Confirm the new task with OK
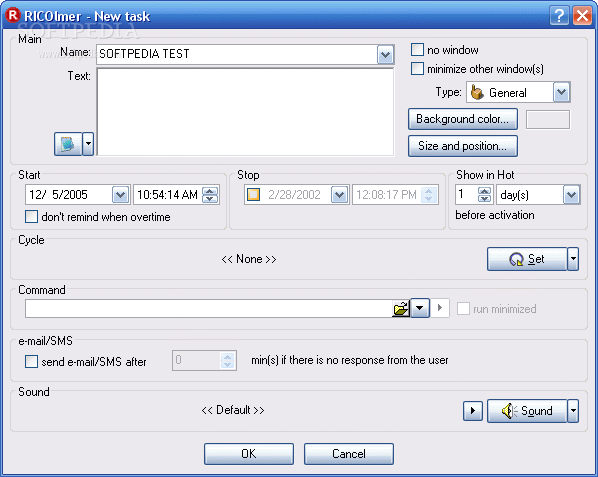This screenshot has width=598, height=477. (249, 454)
